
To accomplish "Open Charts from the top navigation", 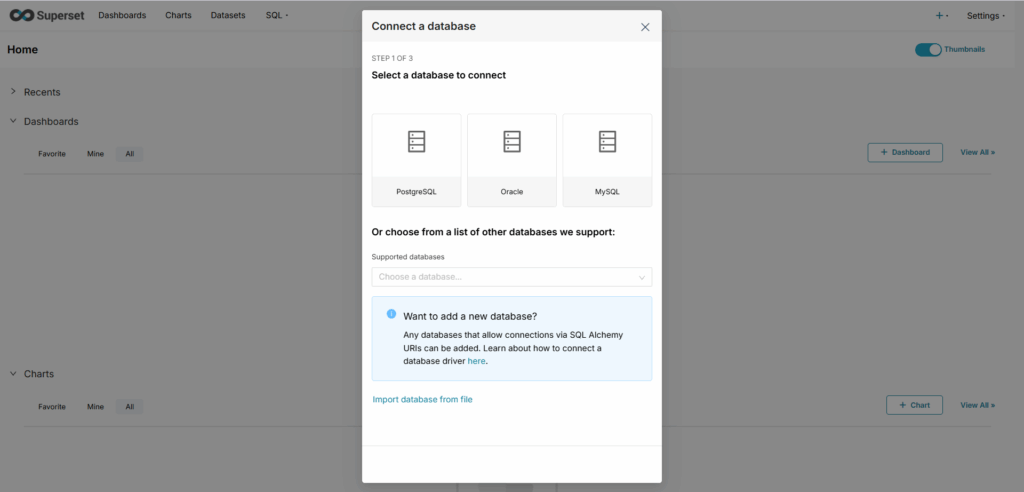I will (x=178, y=16).
